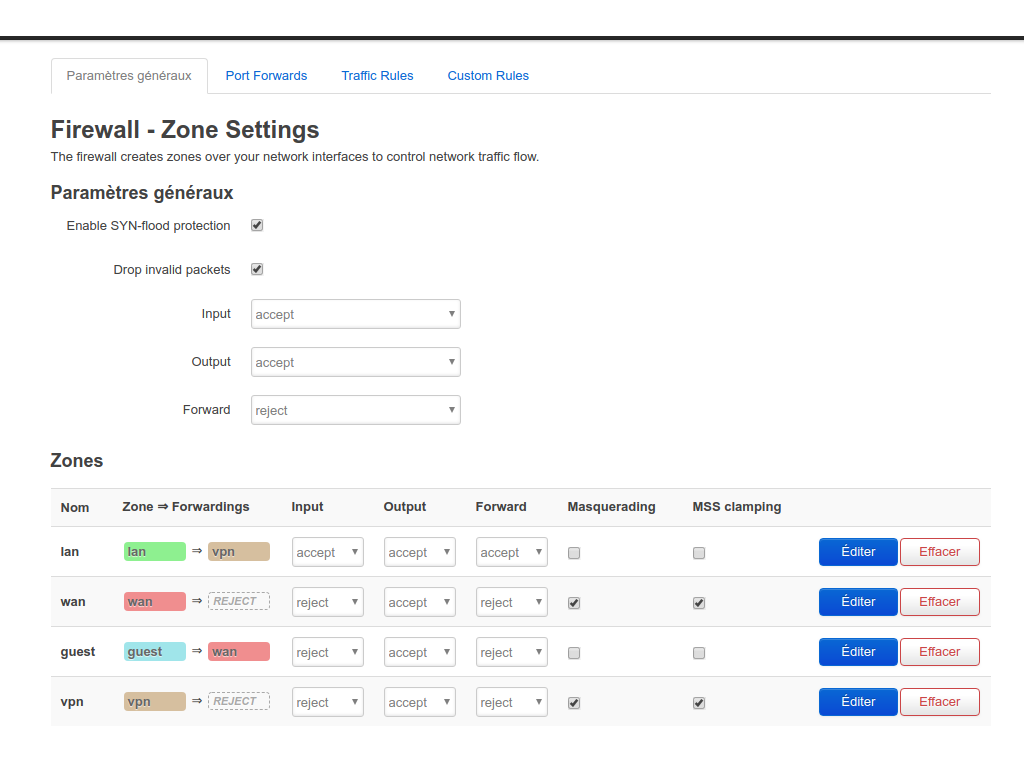Disable MSS clamping for wan zone
This screenshot has width=1024, height=768.
coord(699,603)
